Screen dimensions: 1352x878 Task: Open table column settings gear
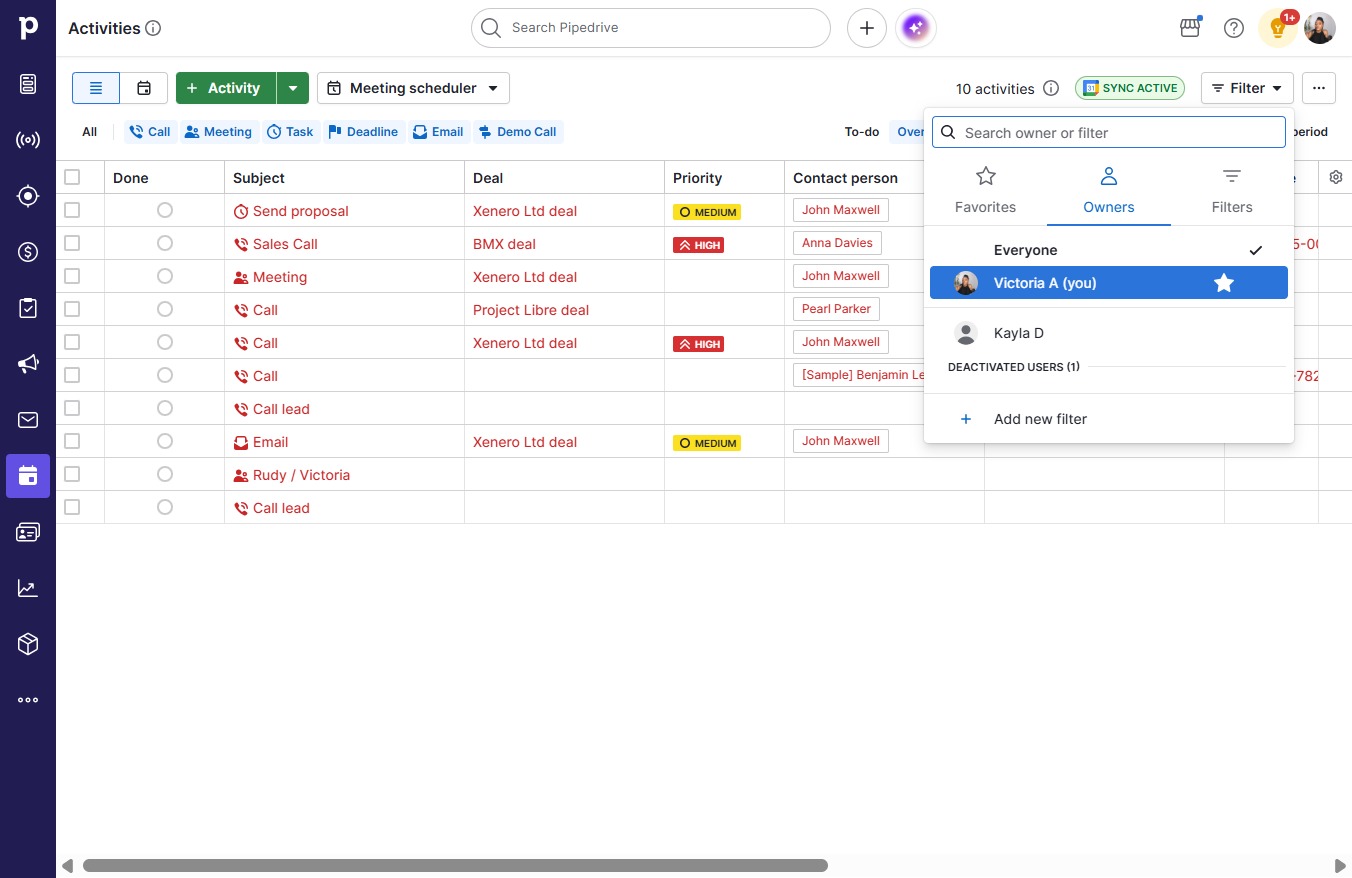(1336, 177)
